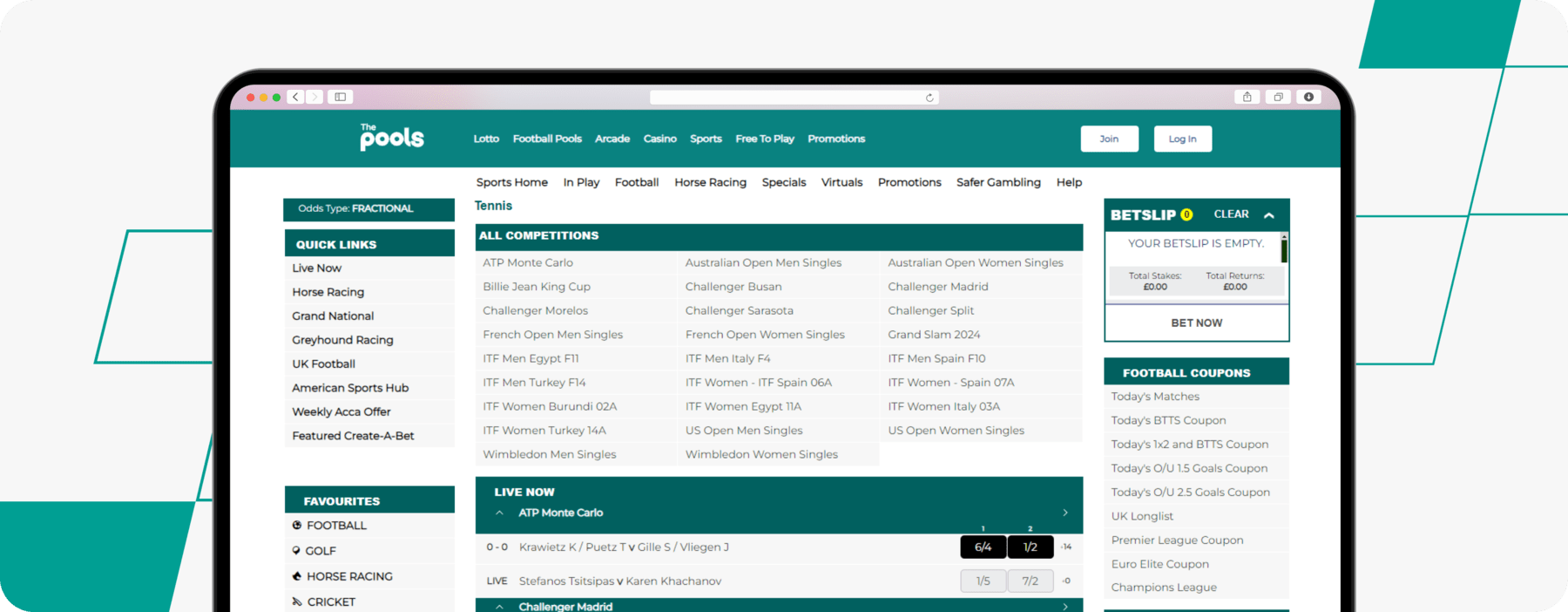Image resolution: width=1568 pixels, height=612 pixels.
Task: Open Arcade menu item
Action: point(612,139)
